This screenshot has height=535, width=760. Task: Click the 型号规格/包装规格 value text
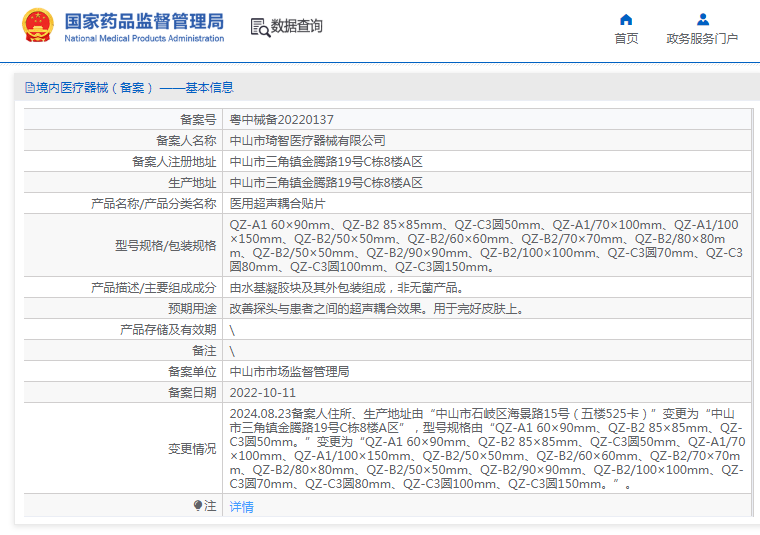pyautogui.click(x=486, y=246)
